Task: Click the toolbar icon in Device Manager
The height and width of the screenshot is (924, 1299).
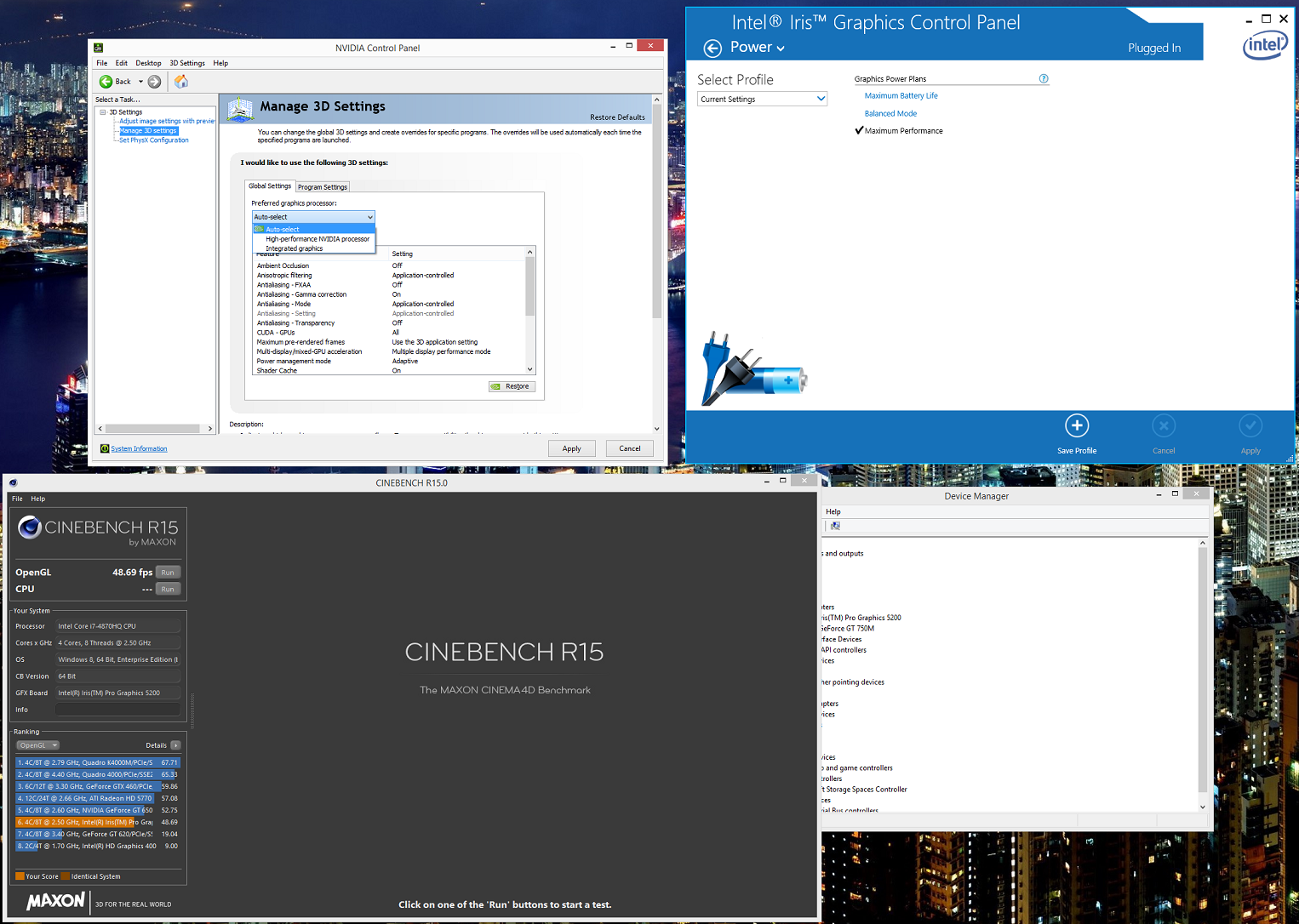Action: point(835,526)
